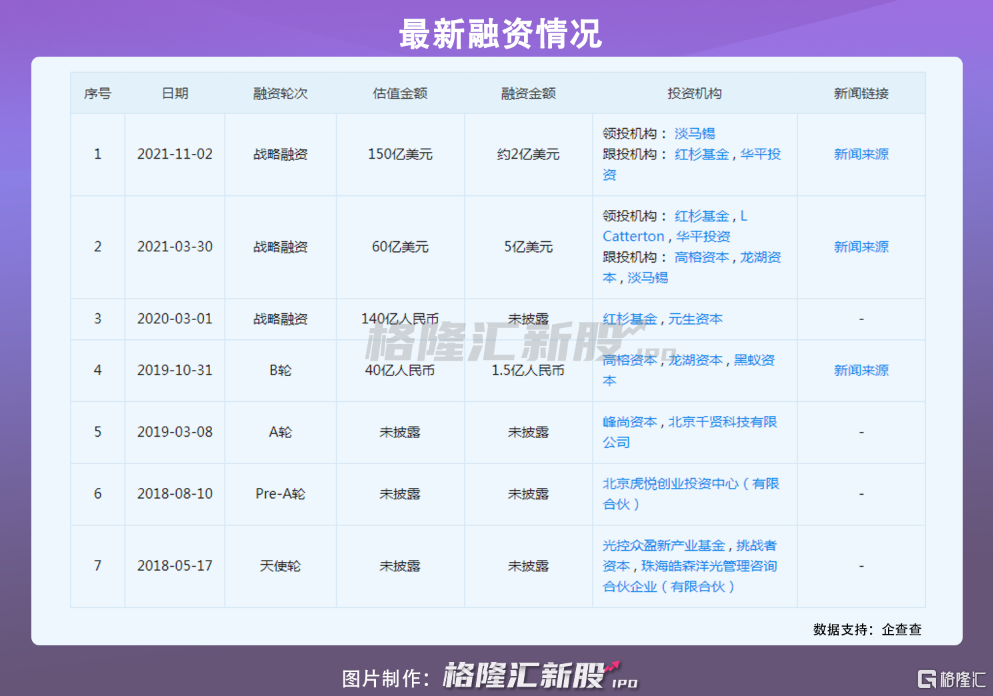Click the 估值金额 column header
This screenshot has height=696, width=993.
tap(400, 93)
